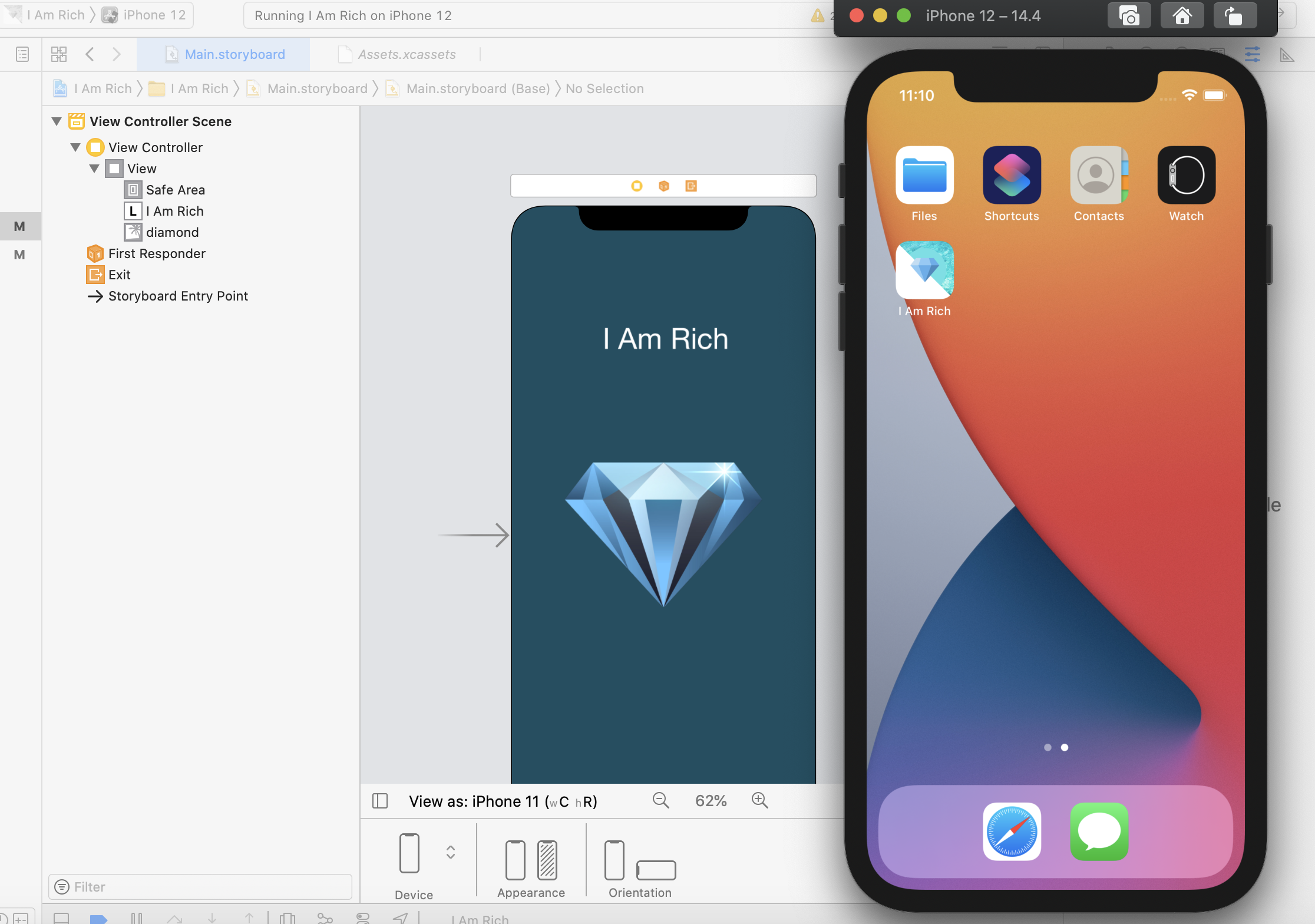The height and width of the screenshot is (924, 1315).
Task: Open the Device picker stepper
Action: (450, 852)
